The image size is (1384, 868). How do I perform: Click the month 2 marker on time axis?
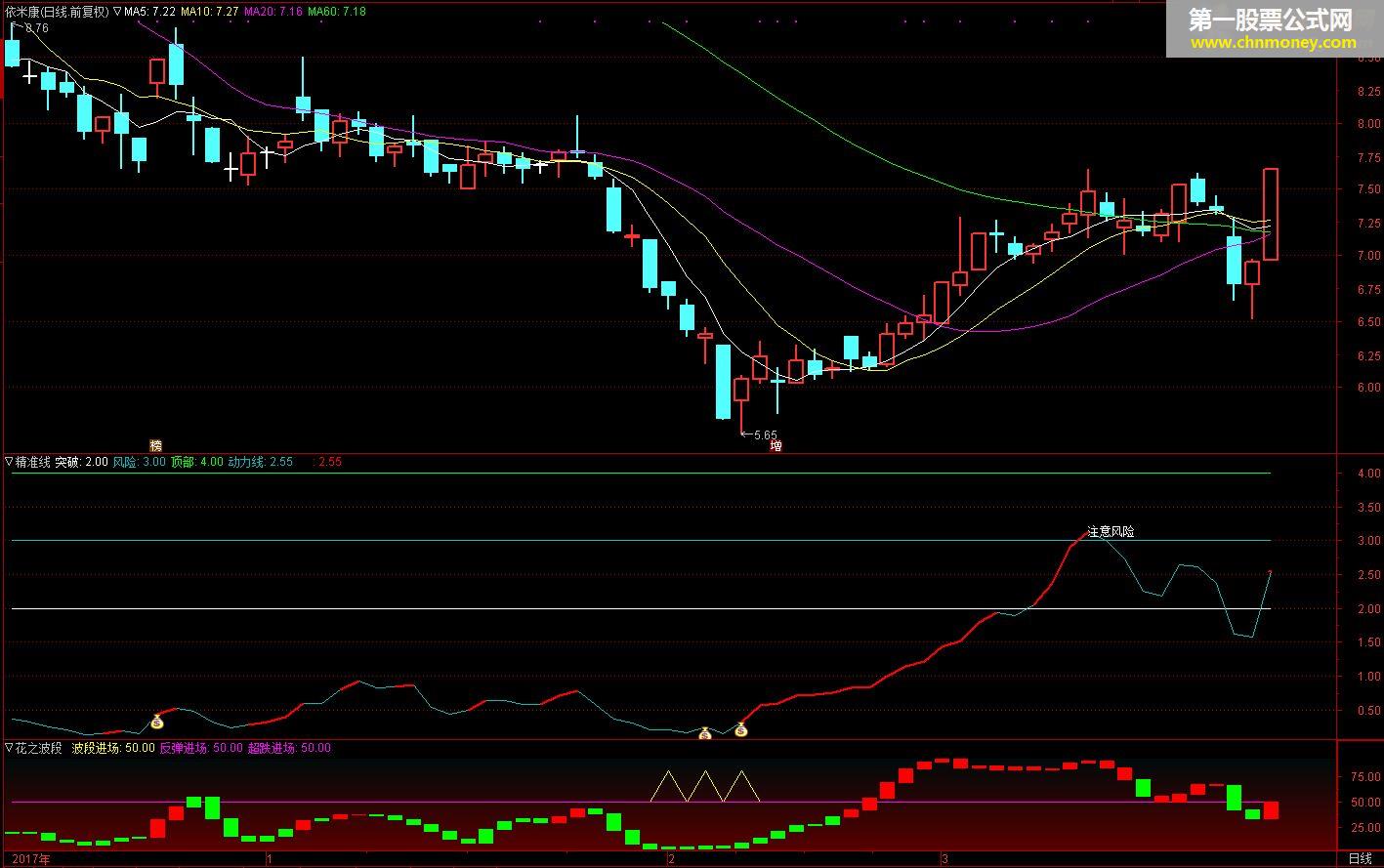tap(671, 859)
